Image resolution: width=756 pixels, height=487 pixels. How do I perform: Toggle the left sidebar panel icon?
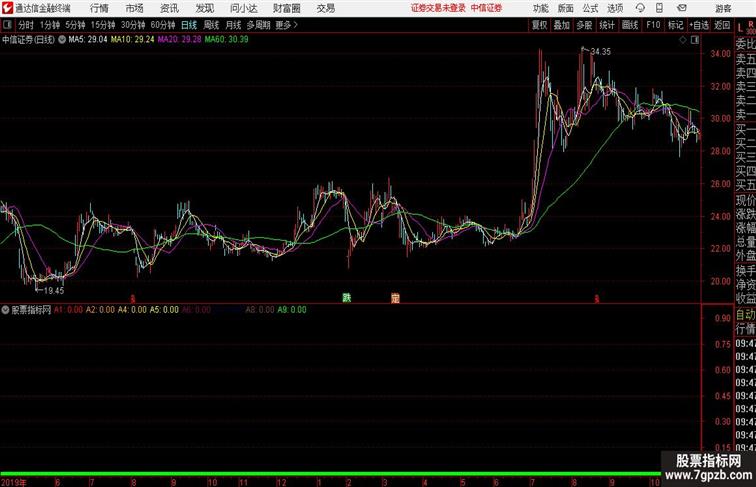pos(7,25)
